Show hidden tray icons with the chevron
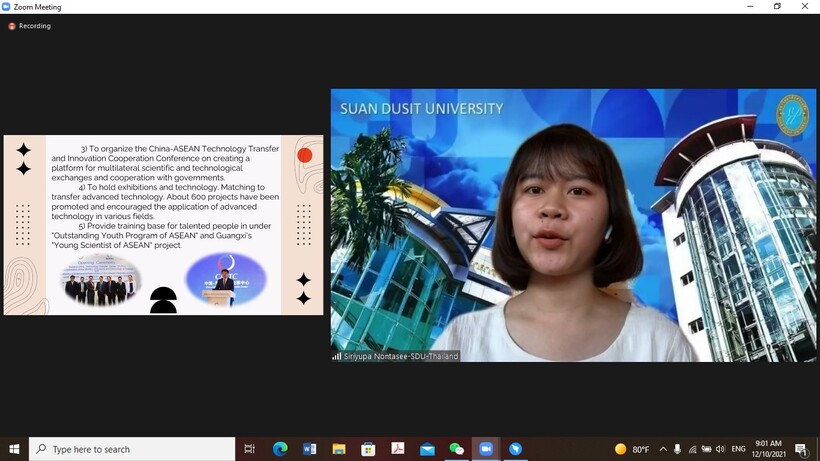Screen dimensions: 820x461 tap(663, 449)
